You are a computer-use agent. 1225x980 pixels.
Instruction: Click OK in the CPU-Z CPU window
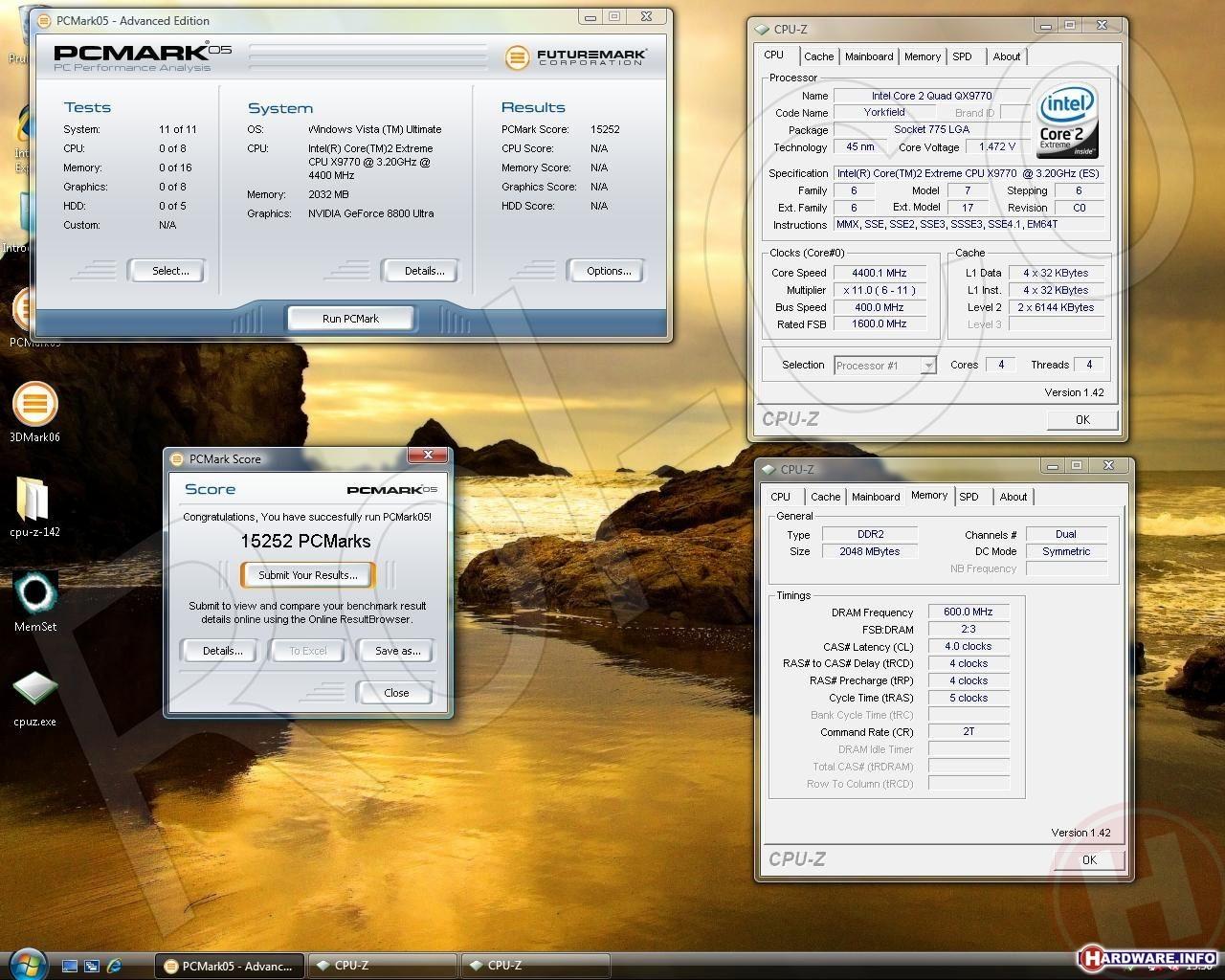[1082, 419]
